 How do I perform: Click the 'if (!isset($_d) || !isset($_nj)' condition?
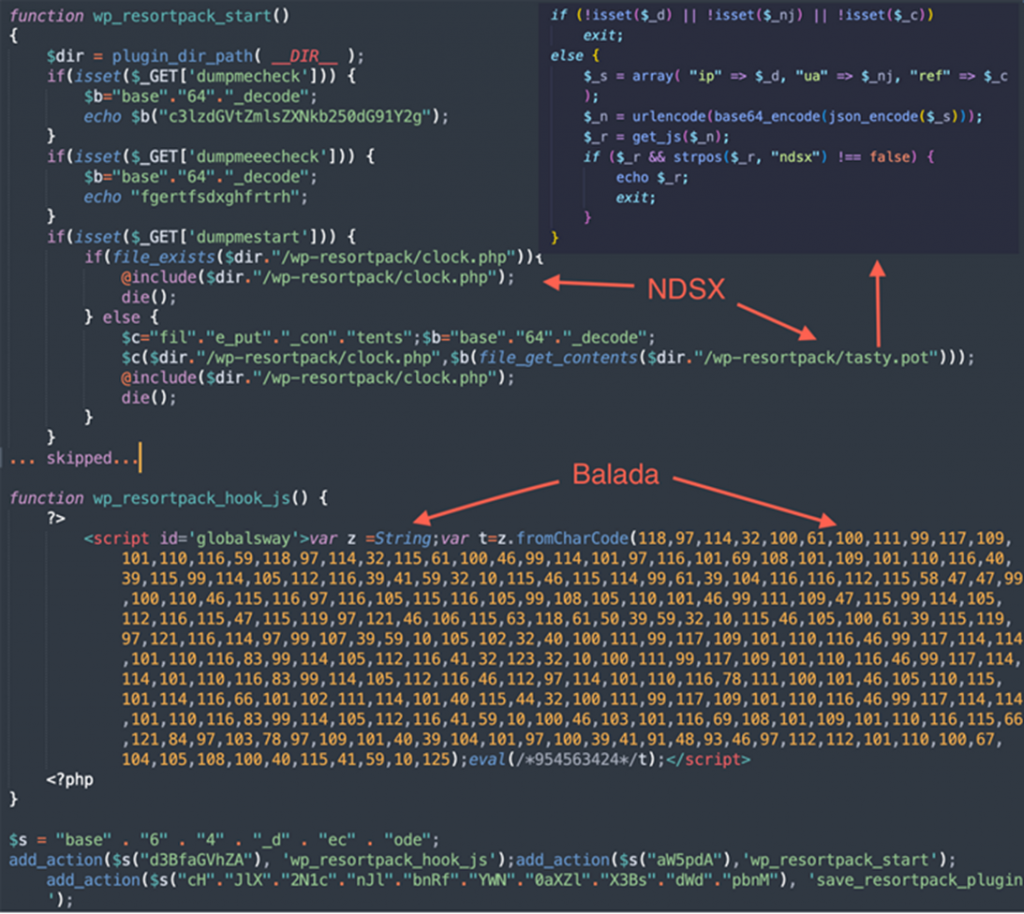pos(742,14)
